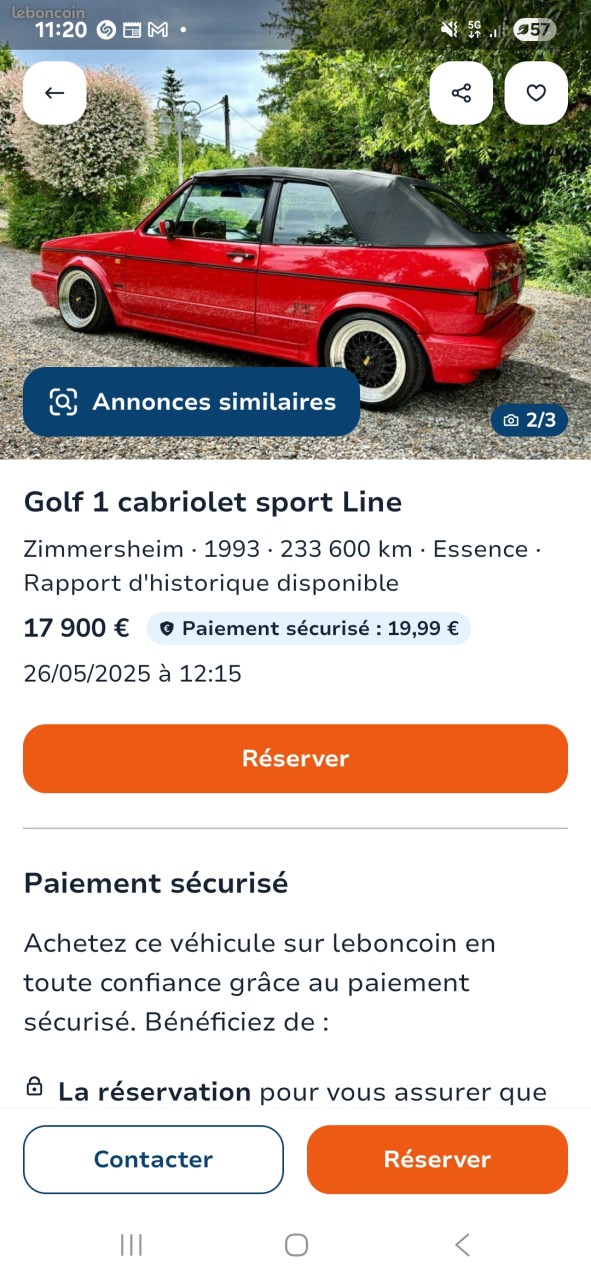Tap the Paiement sécurisé section heading

point(156,884)
